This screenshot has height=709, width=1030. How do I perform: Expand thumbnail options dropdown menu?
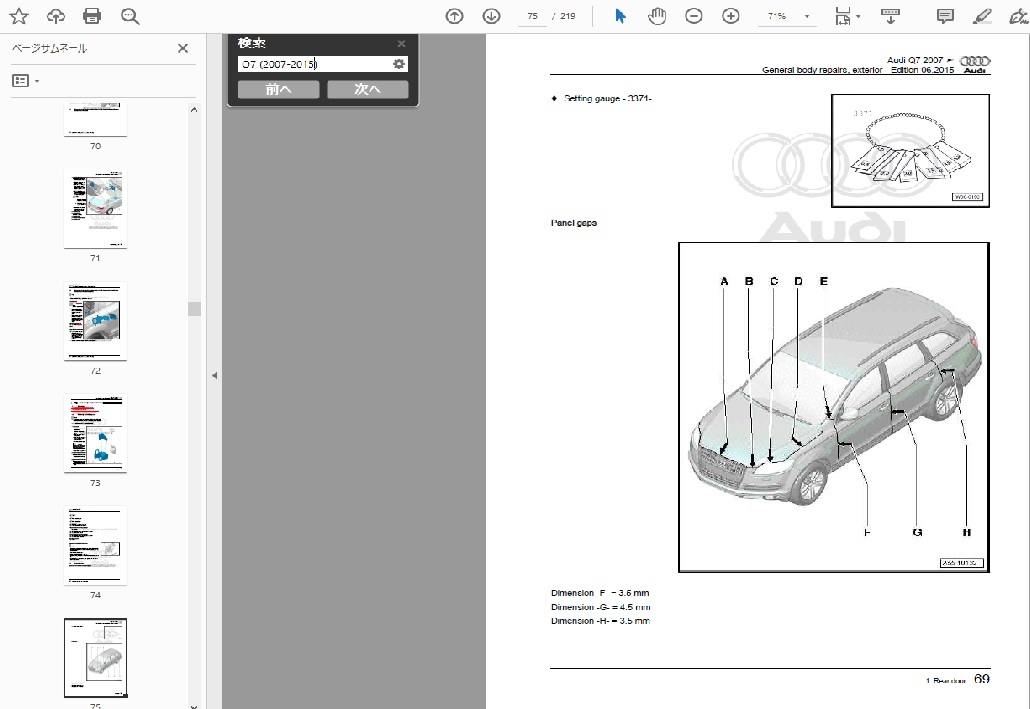37,81
